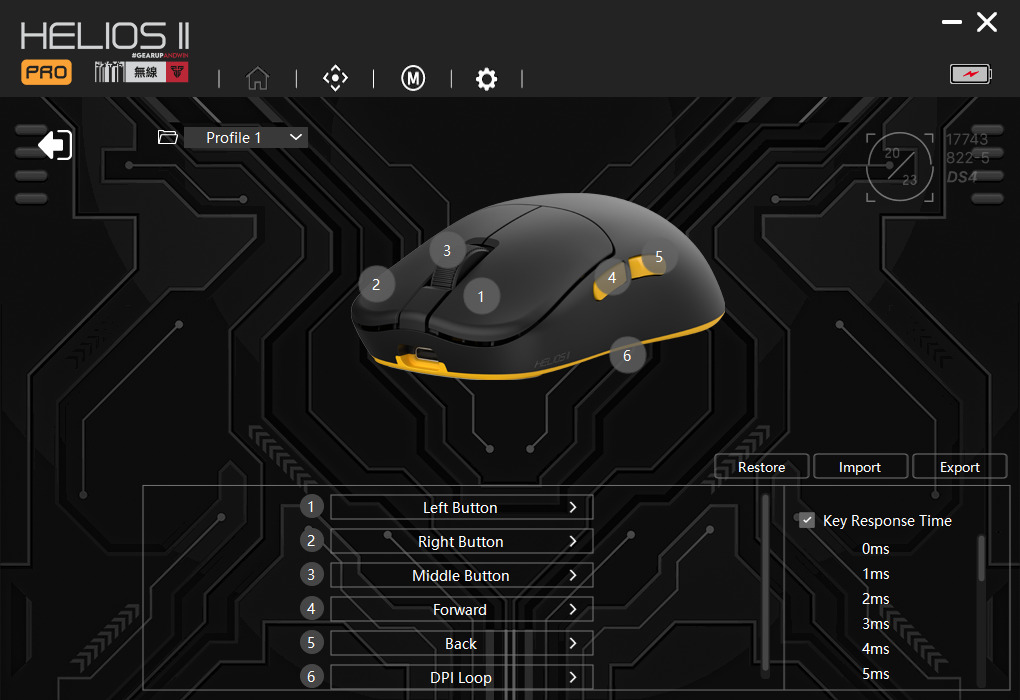
Task: Select button marker 2 on the mouse
Action: pyautogui.click(x=376, y=284)
